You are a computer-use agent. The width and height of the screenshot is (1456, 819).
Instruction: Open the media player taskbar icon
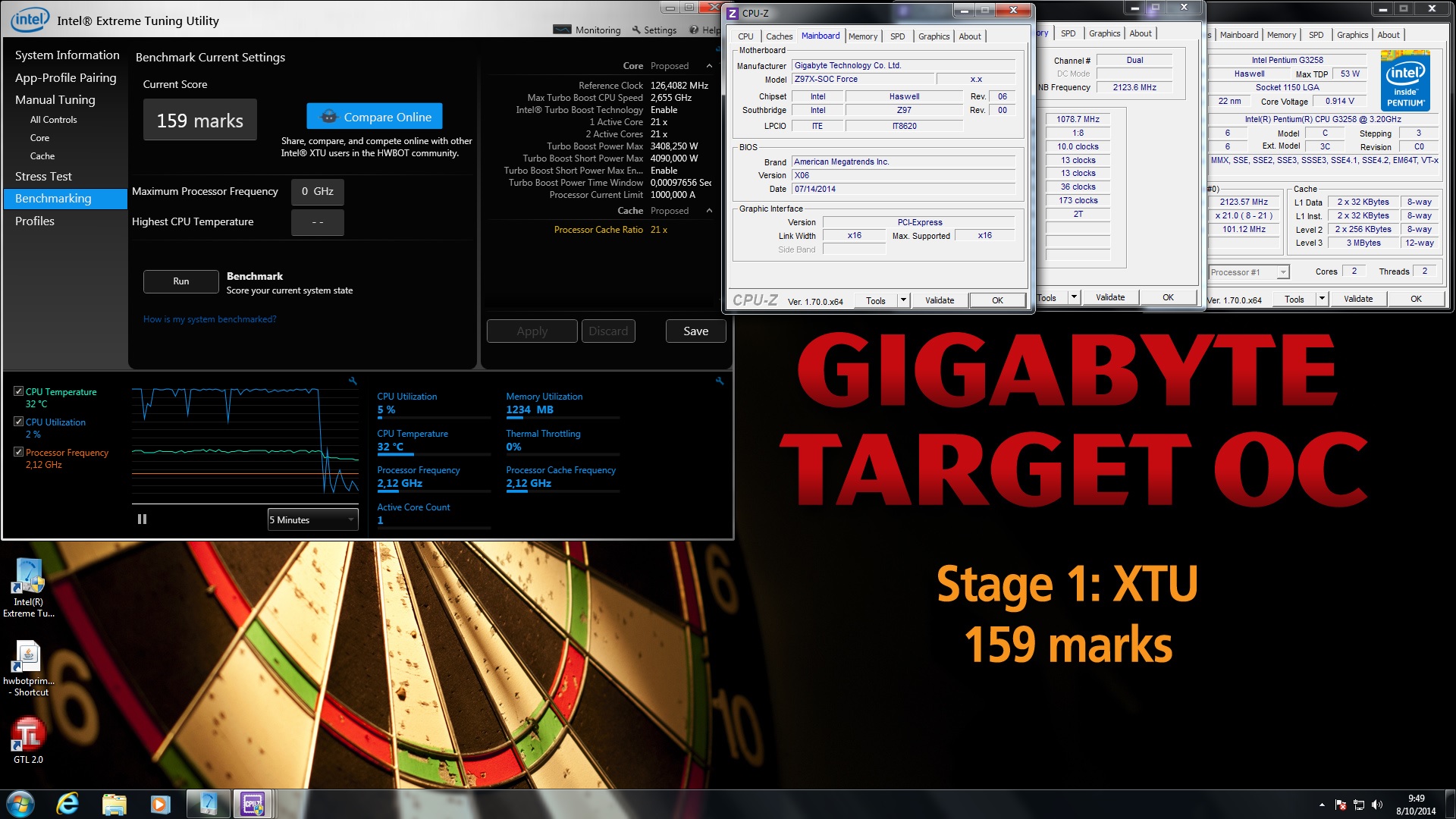[160, 804]
